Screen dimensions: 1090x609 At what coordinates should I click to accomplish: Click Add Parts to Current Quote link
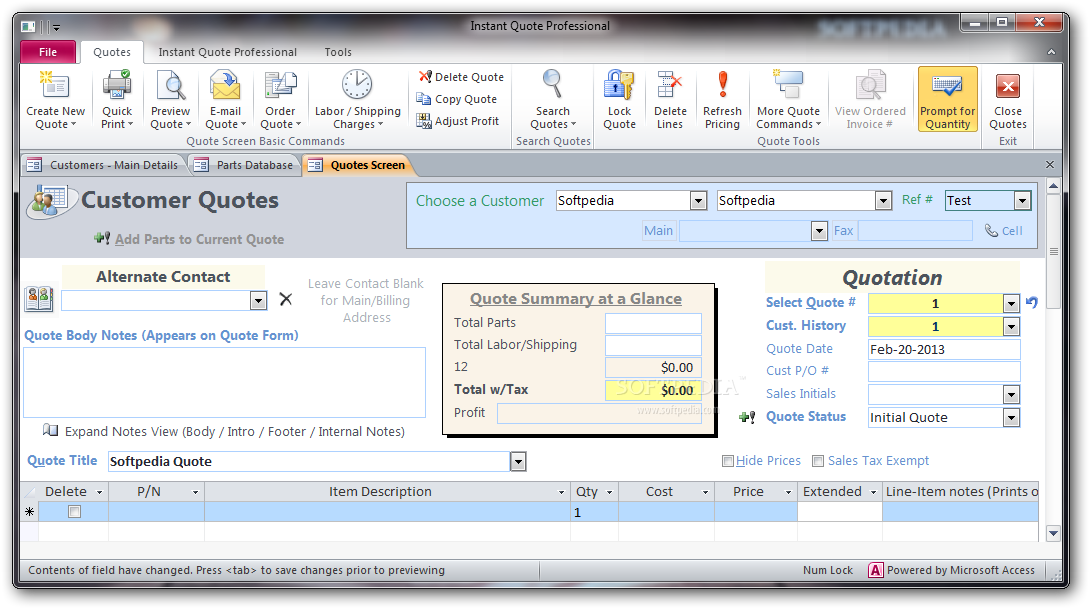click(200, 239)
